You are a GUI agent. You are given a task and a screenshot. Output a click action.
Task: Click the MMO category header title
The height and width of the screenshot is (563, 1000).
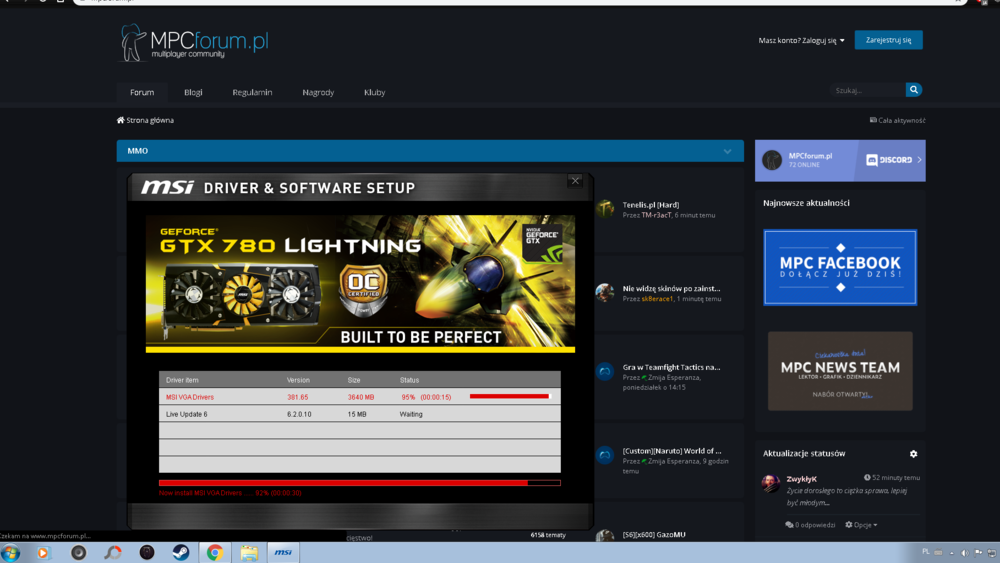click(x=137, y=151)
